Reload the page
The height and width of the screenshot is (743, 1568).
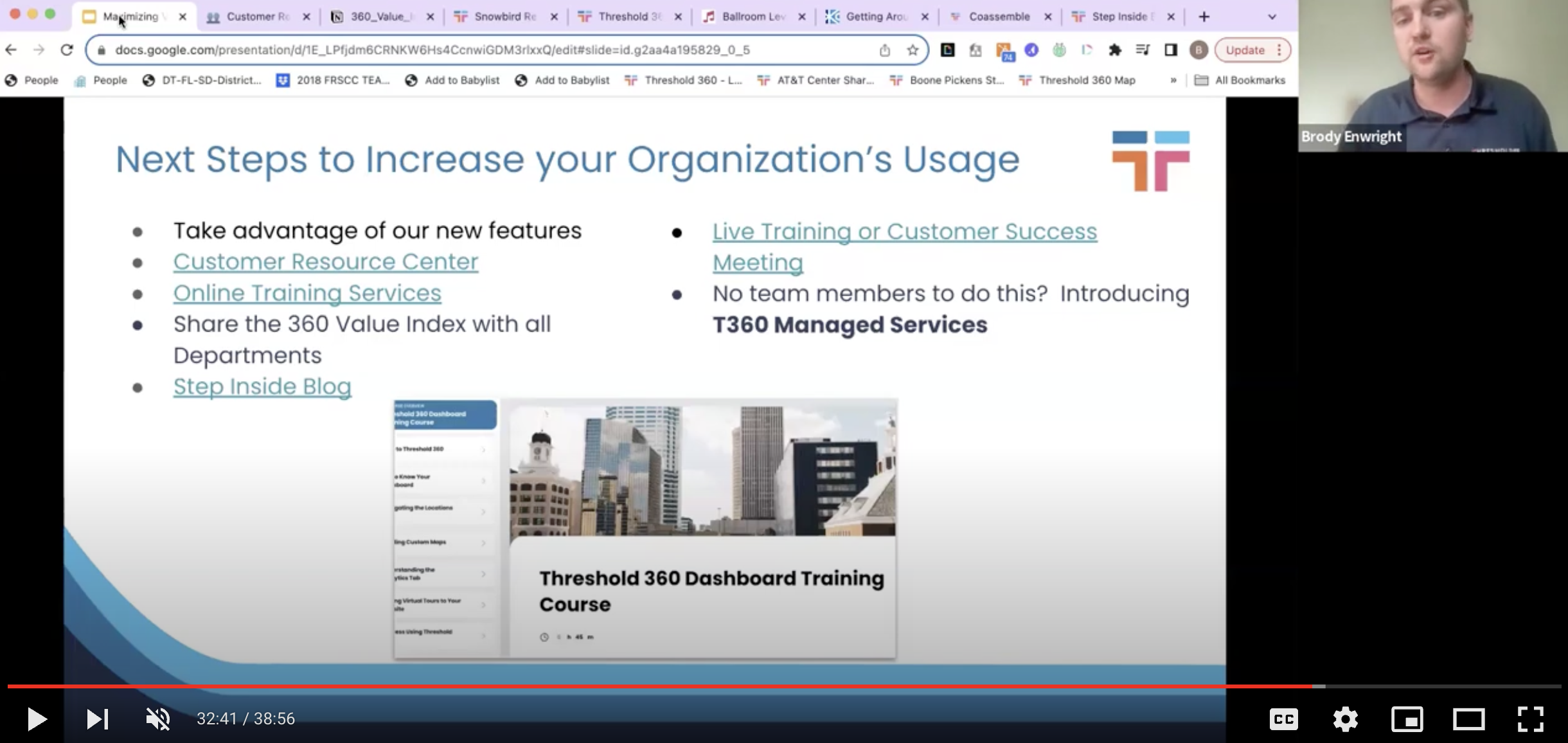pos(67,50)
